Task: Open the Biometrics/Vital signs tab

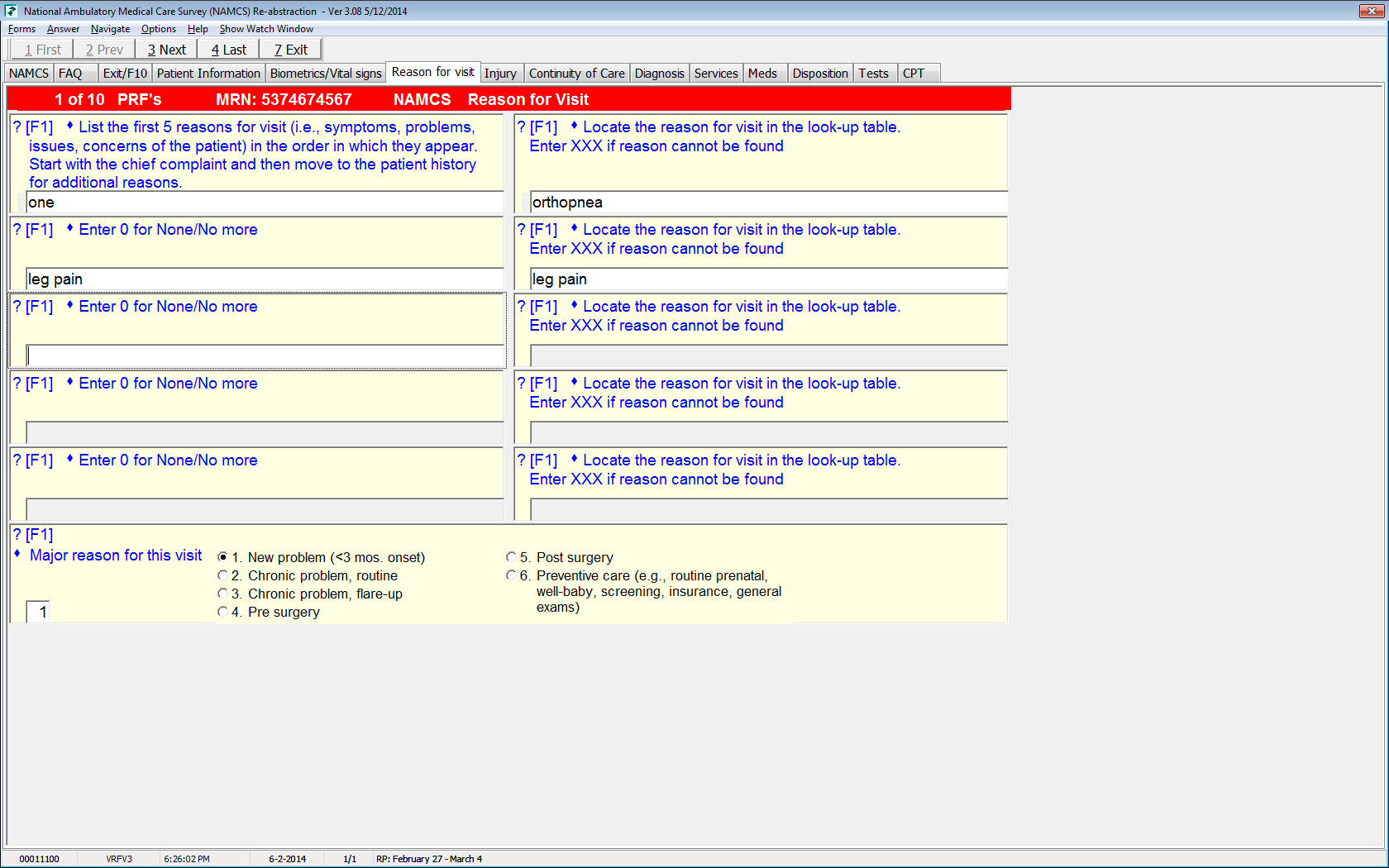Action: click(x=326, y=74)
